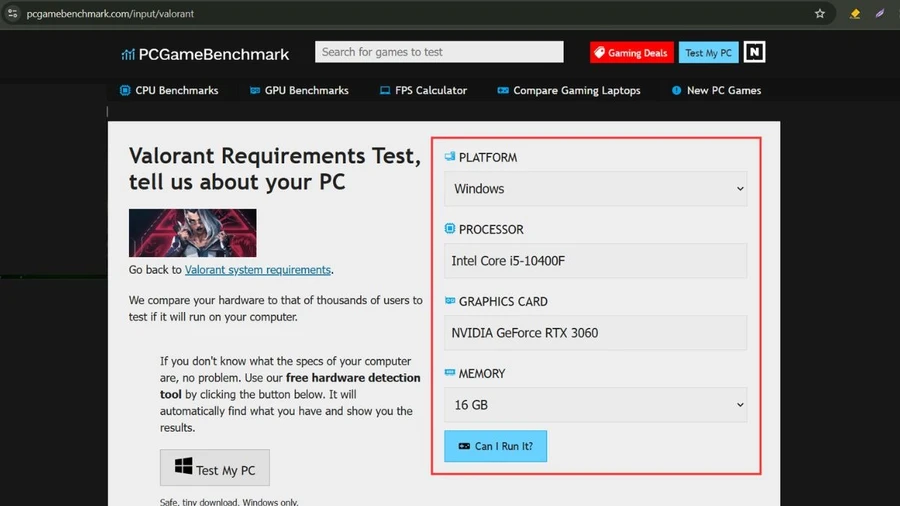900x506 pixels.
Task: Open Compare Gaming Laptops page
Action: 569,90
